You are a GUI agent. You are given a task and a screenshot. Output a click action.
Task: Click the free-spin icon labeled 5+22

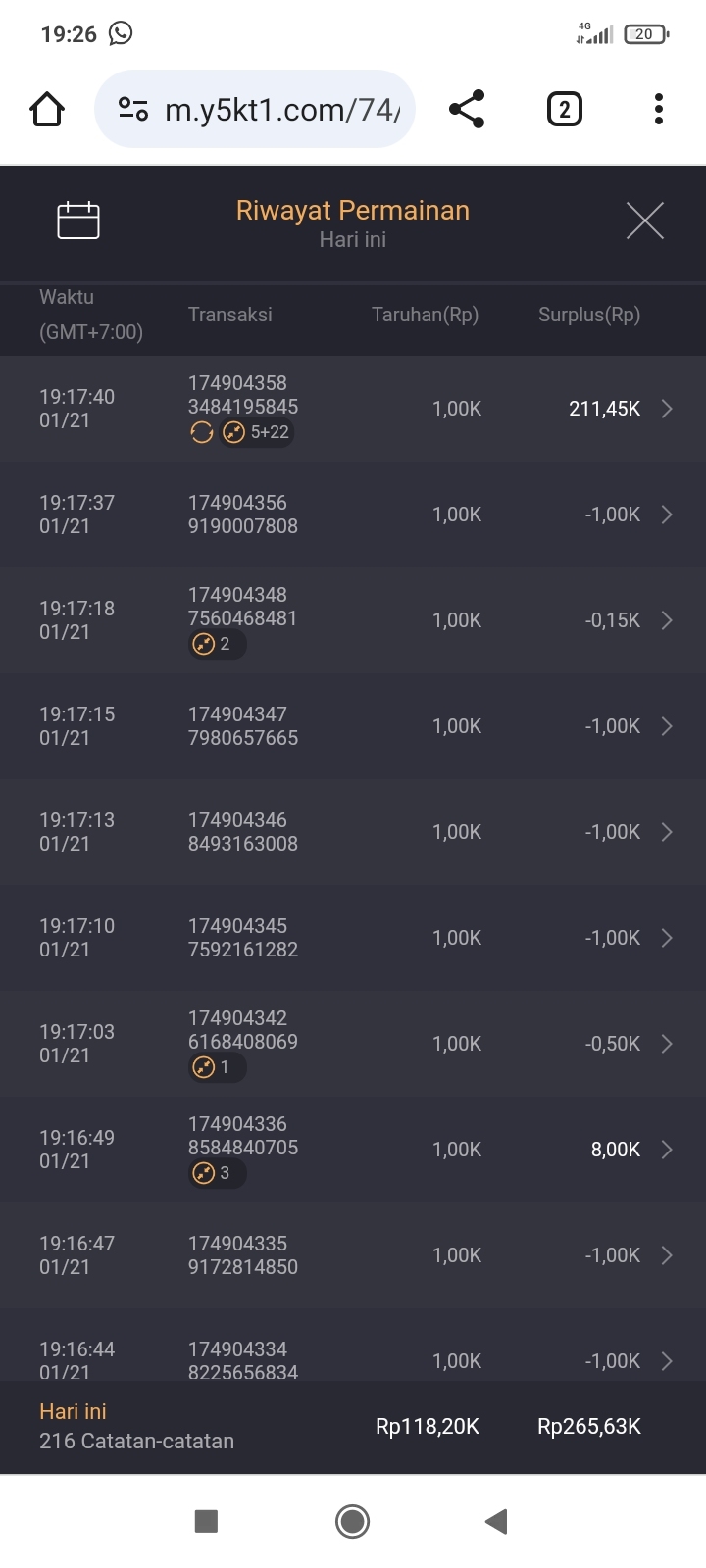point(256,432)
